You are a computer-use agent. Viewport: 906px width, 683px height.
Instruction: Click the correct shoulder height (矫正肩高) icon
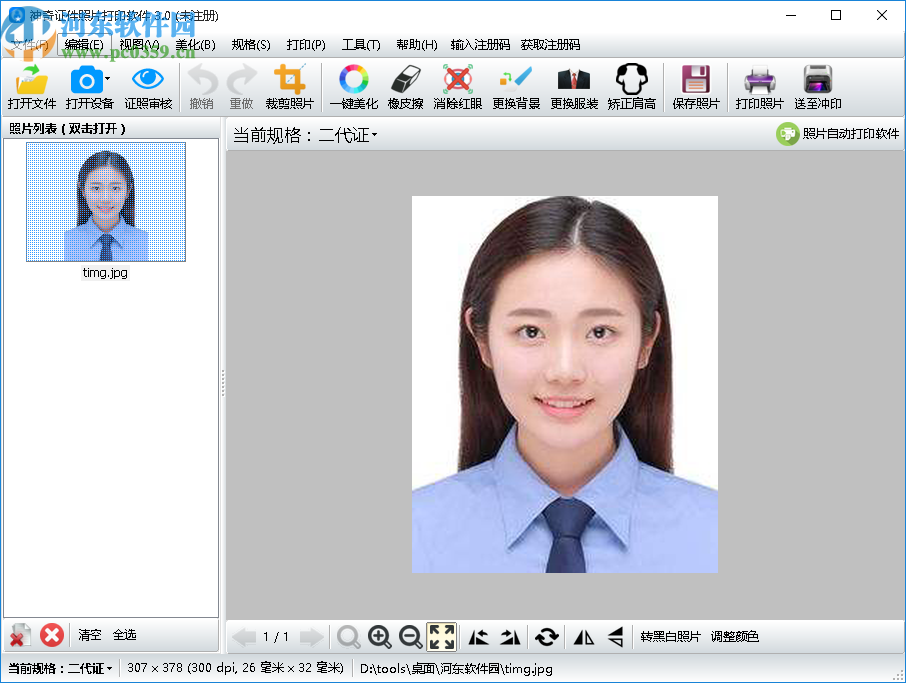631,80
